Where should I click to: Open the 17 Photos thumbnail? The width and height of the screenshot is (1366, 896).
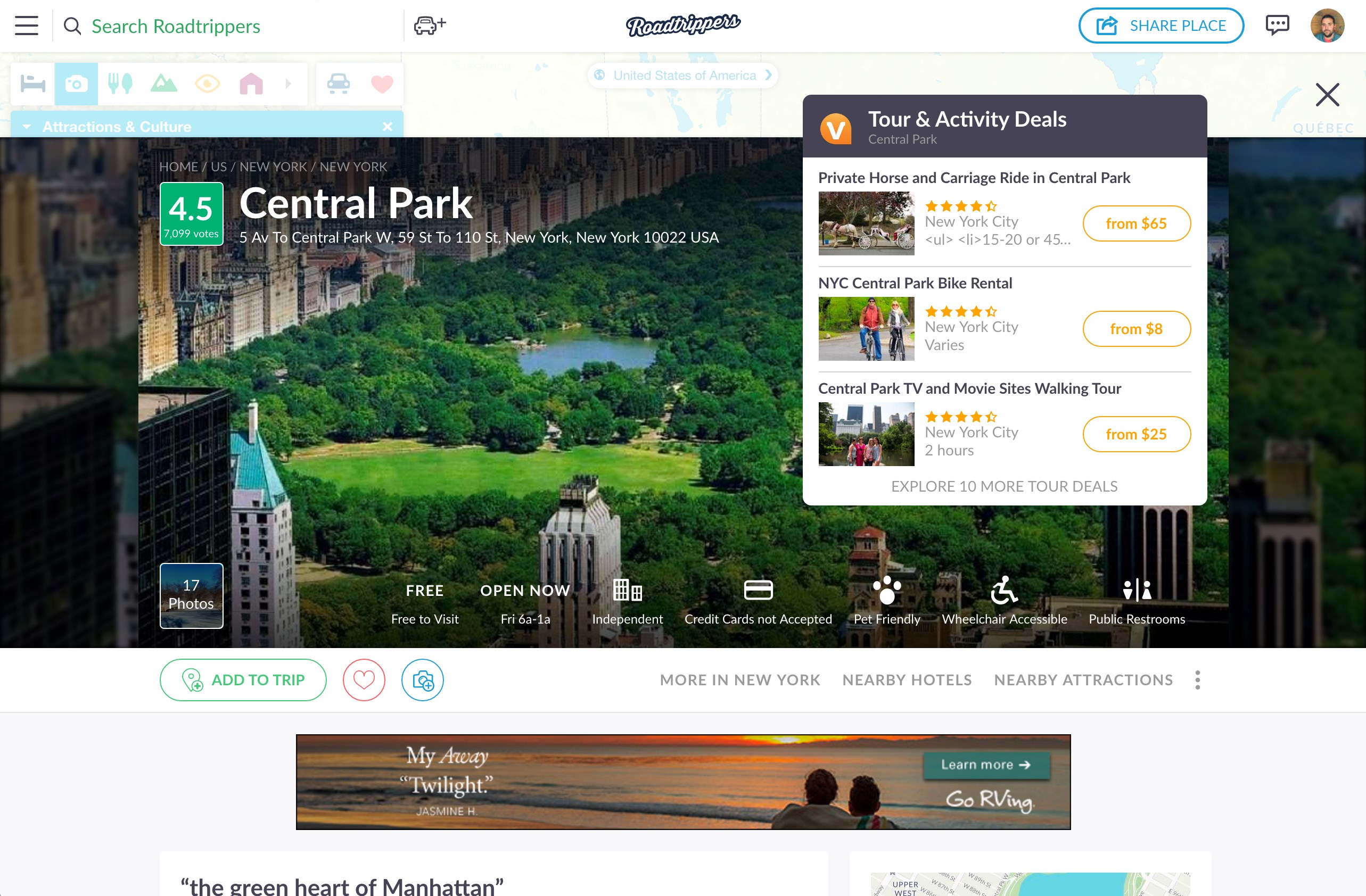(x=191, y=595)
